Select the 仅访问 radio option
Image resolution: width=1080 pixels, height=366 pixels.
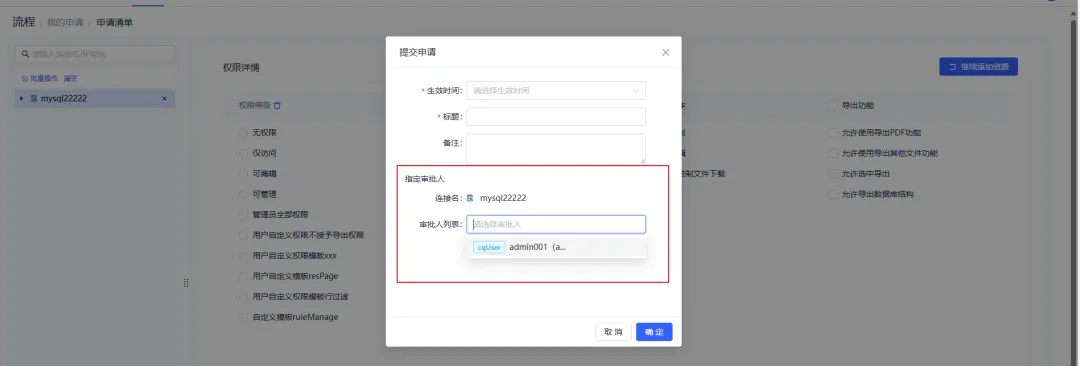(x=242, y=153)
